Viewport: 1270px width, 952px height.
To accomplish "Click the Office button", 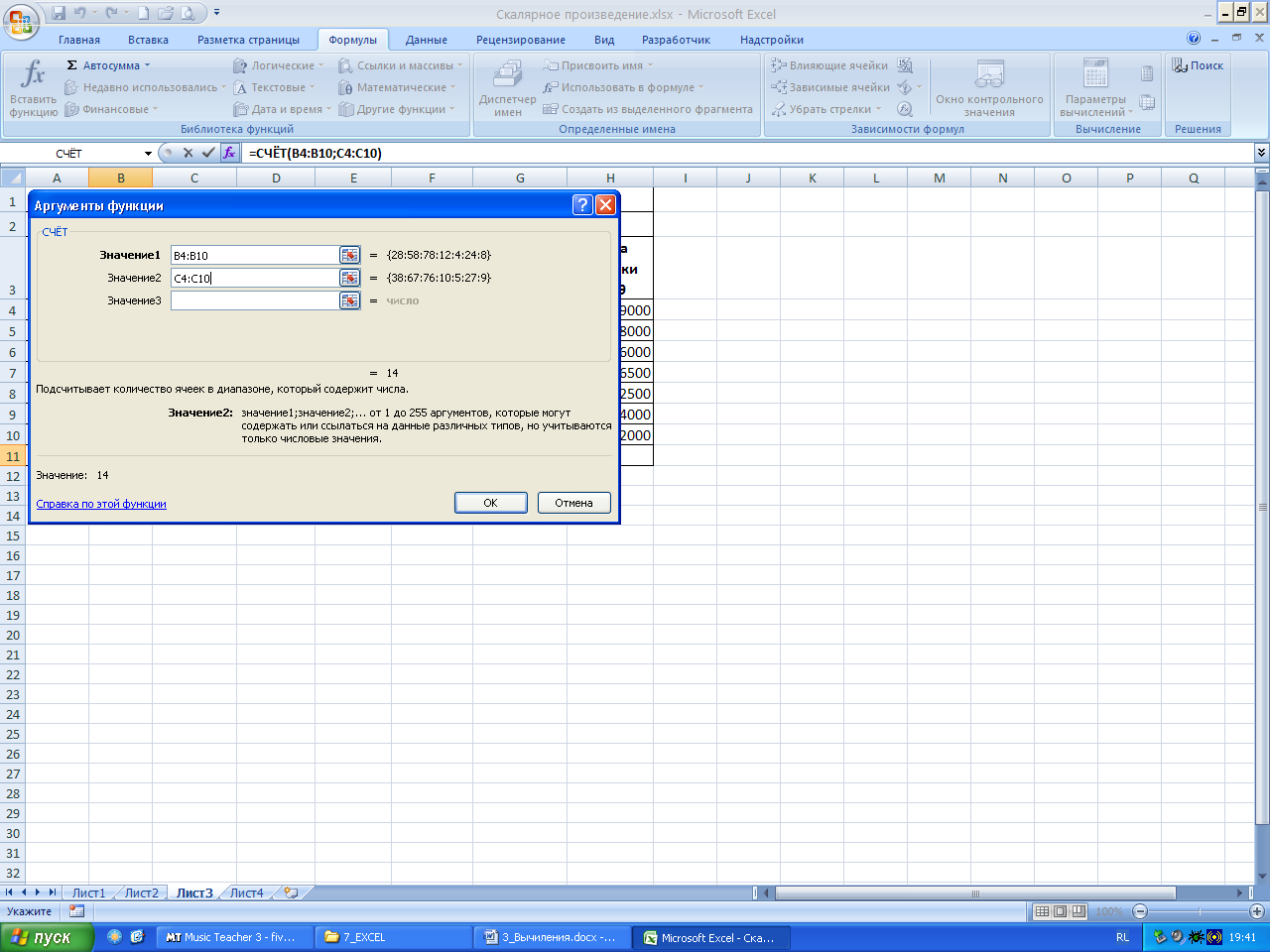I will pos(21,21).
